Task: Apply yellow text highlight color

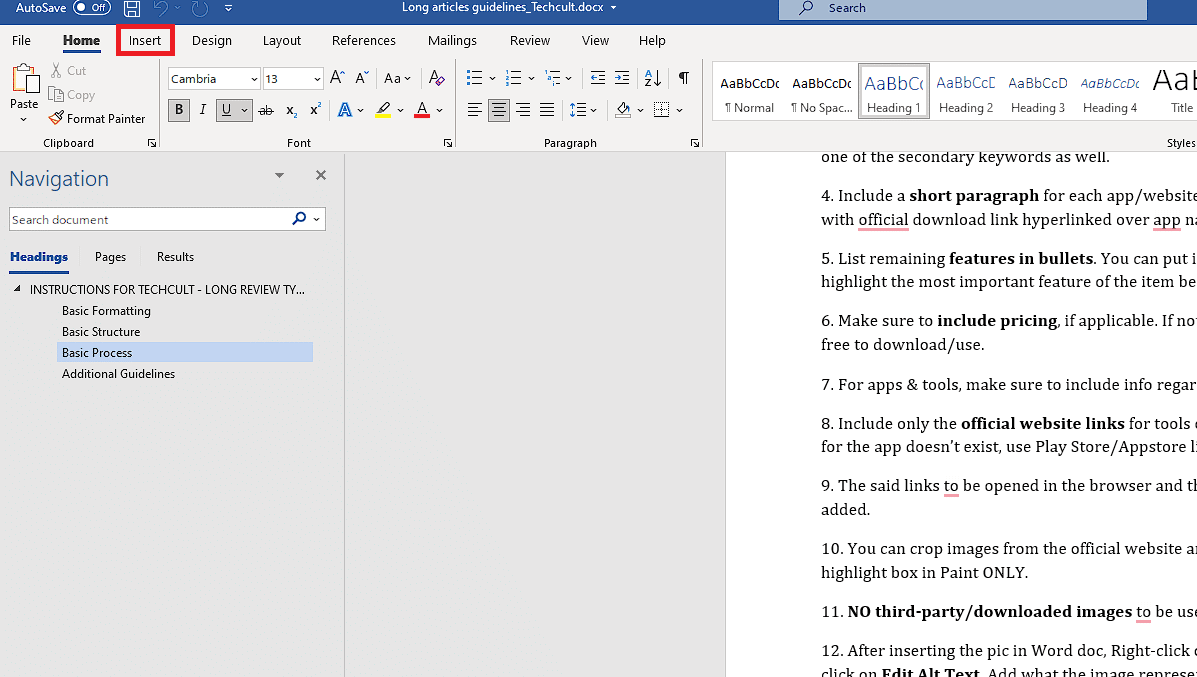Action: (383, 110)
